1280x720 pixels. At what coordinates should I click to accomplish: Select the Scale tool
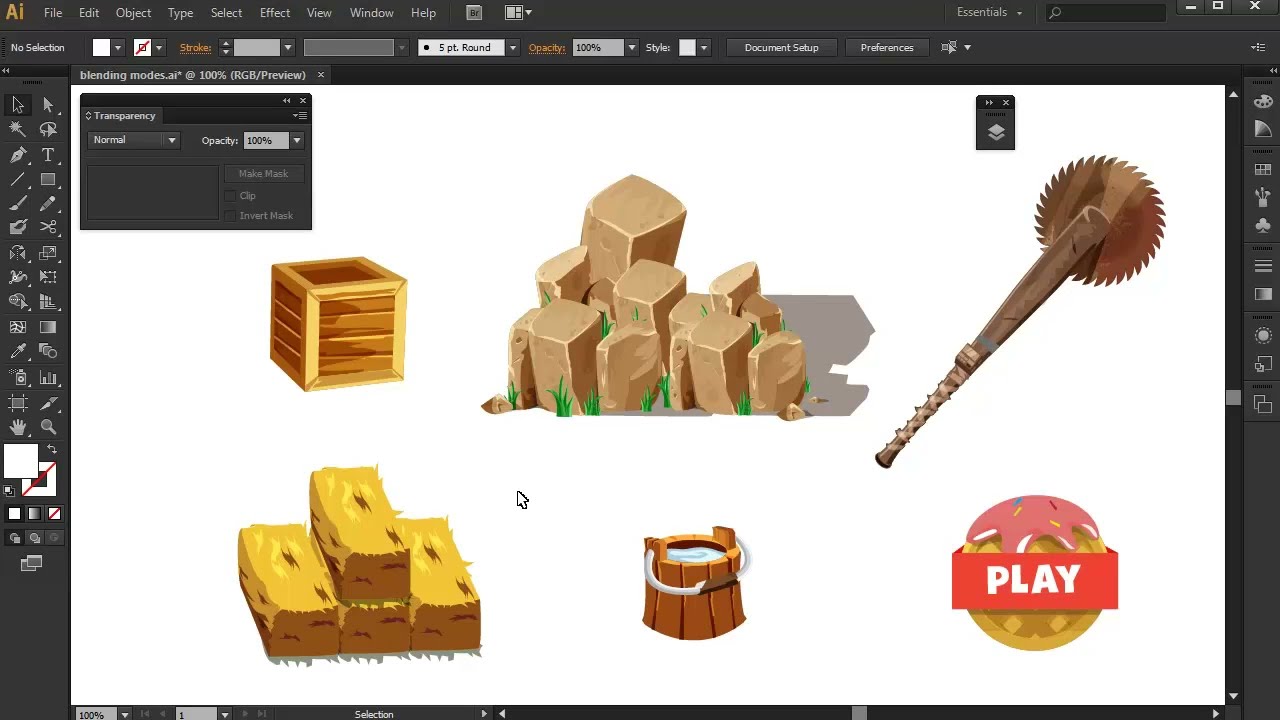pyautogui.click(x=48, y=253)
